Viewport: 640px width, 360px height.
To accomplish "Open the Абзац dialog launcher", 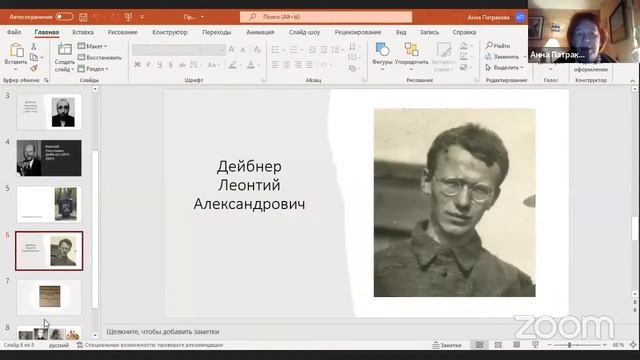I will pos(364,80).
